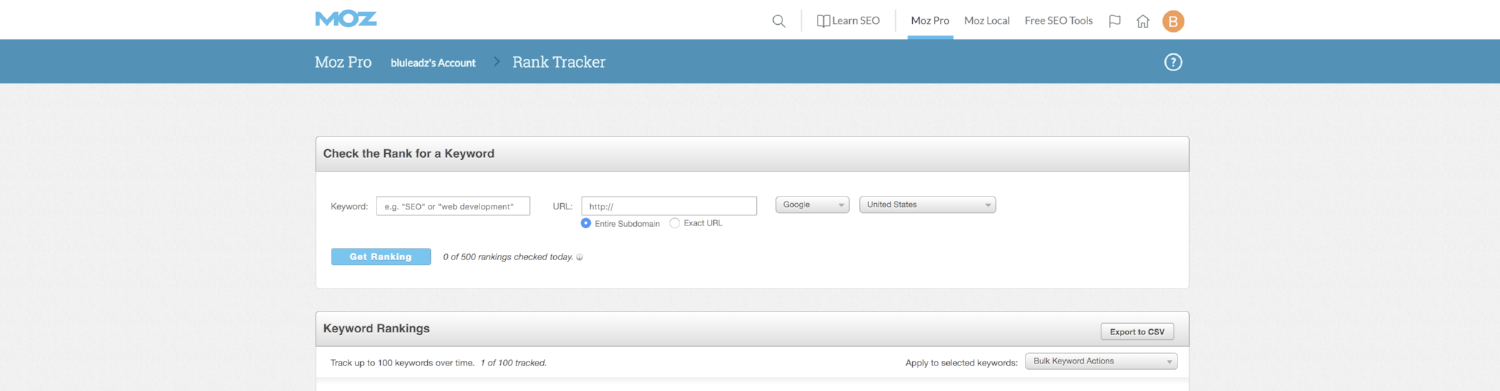Open the help question mark icon

[1174, 62]
